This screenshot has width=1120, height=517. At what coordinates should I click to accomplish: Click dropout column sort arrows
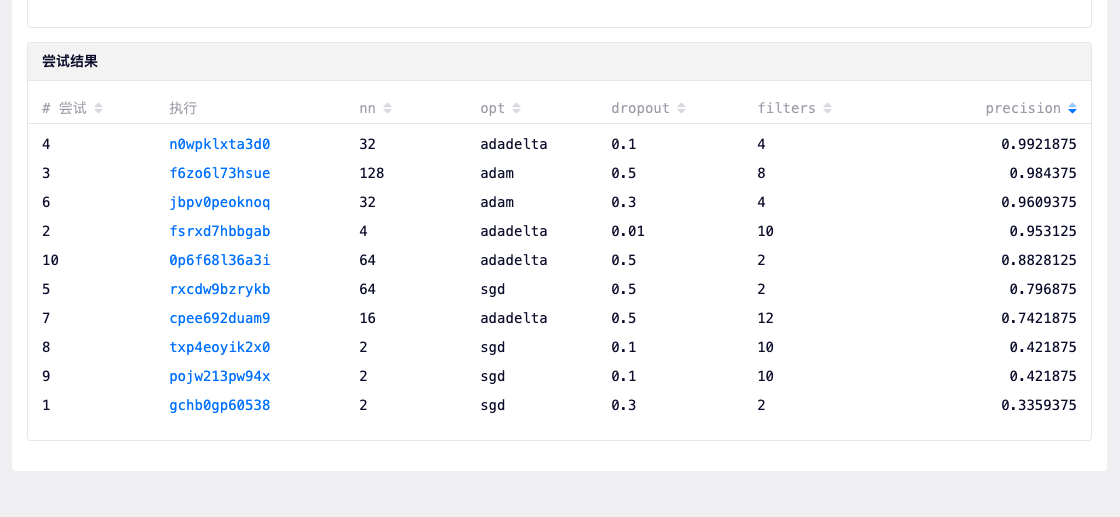coord(681,108)
